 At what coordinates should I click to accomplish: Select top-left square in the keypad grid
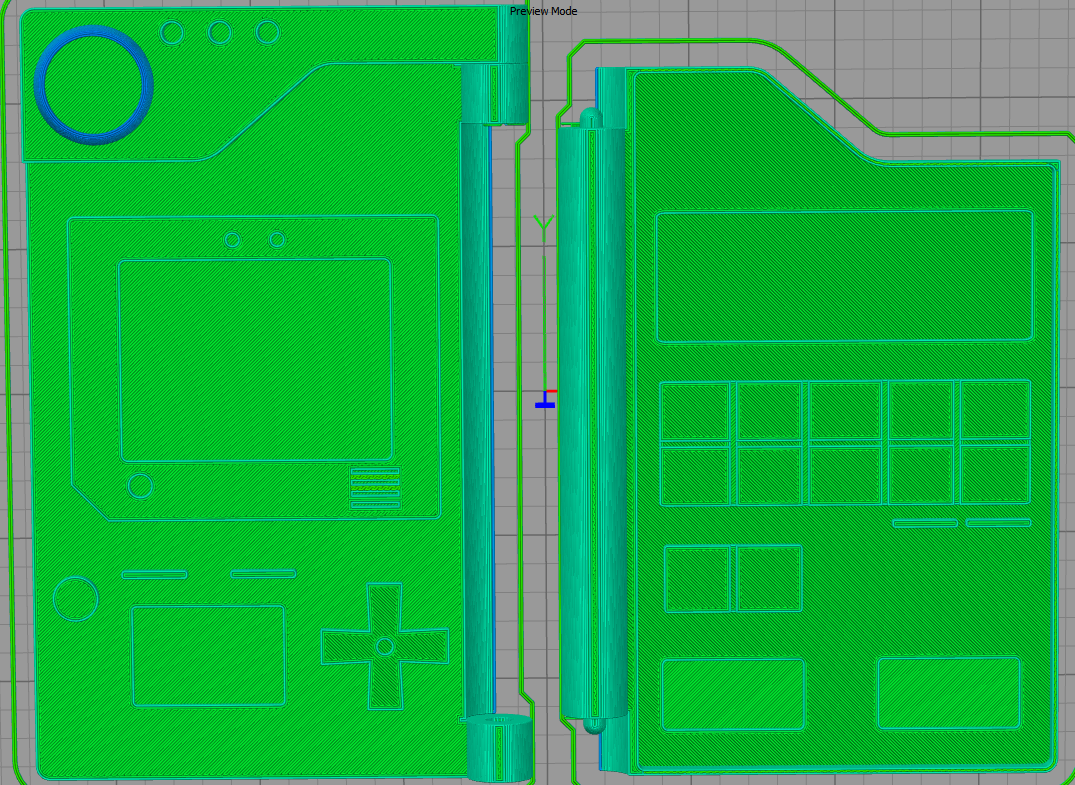695,411
